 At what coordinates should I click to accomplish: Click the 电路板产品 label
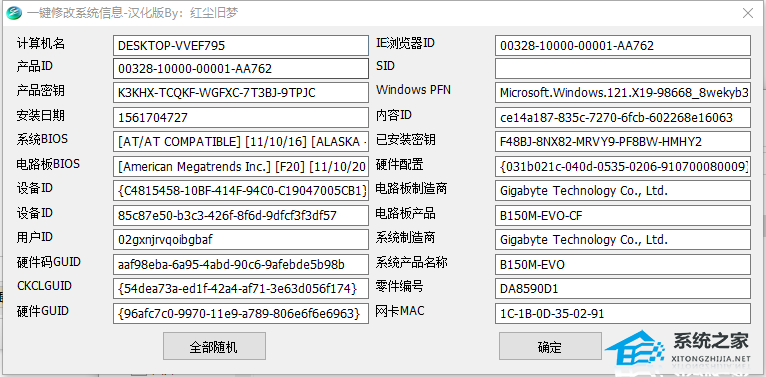click(x=405, y=213)
